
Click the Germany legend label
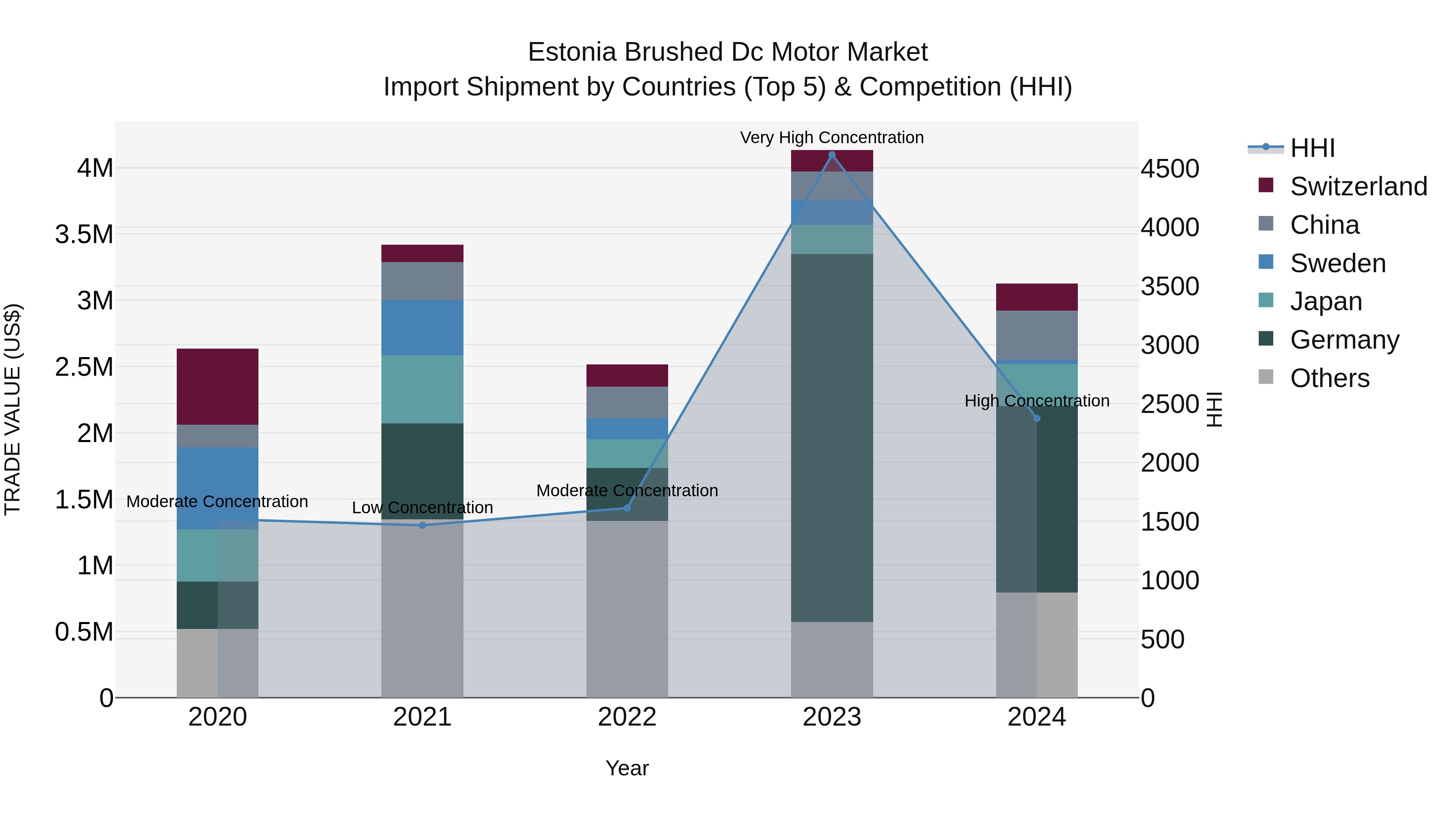1345,340
